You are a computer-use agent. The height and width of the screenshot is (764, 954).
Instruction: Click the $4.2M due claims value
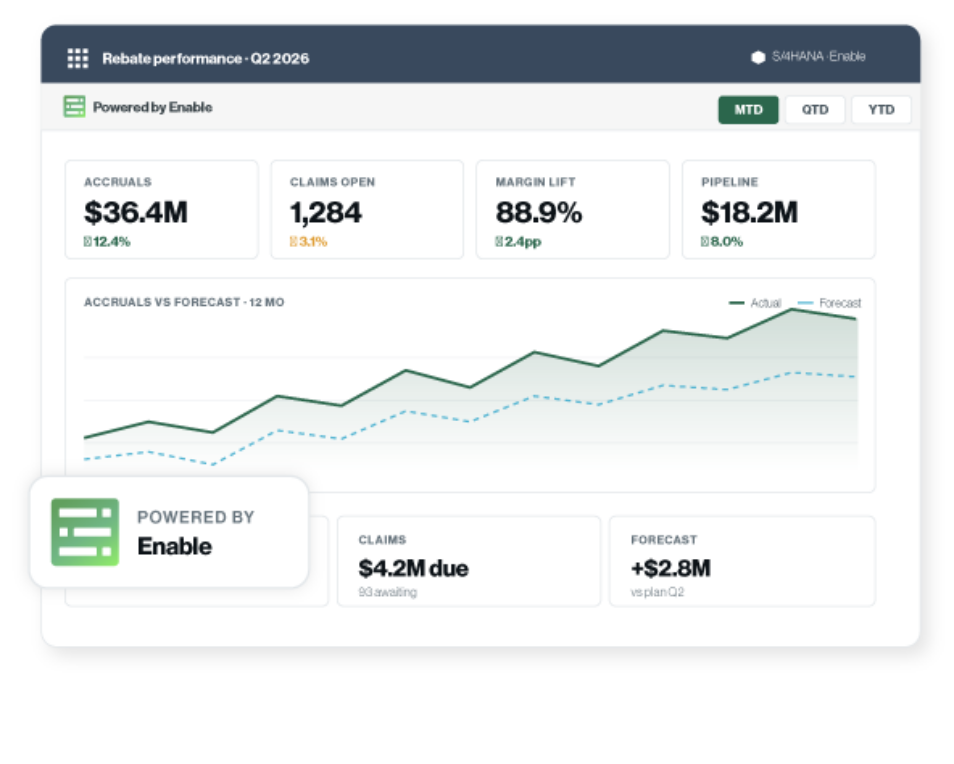(x=414, y=568)
